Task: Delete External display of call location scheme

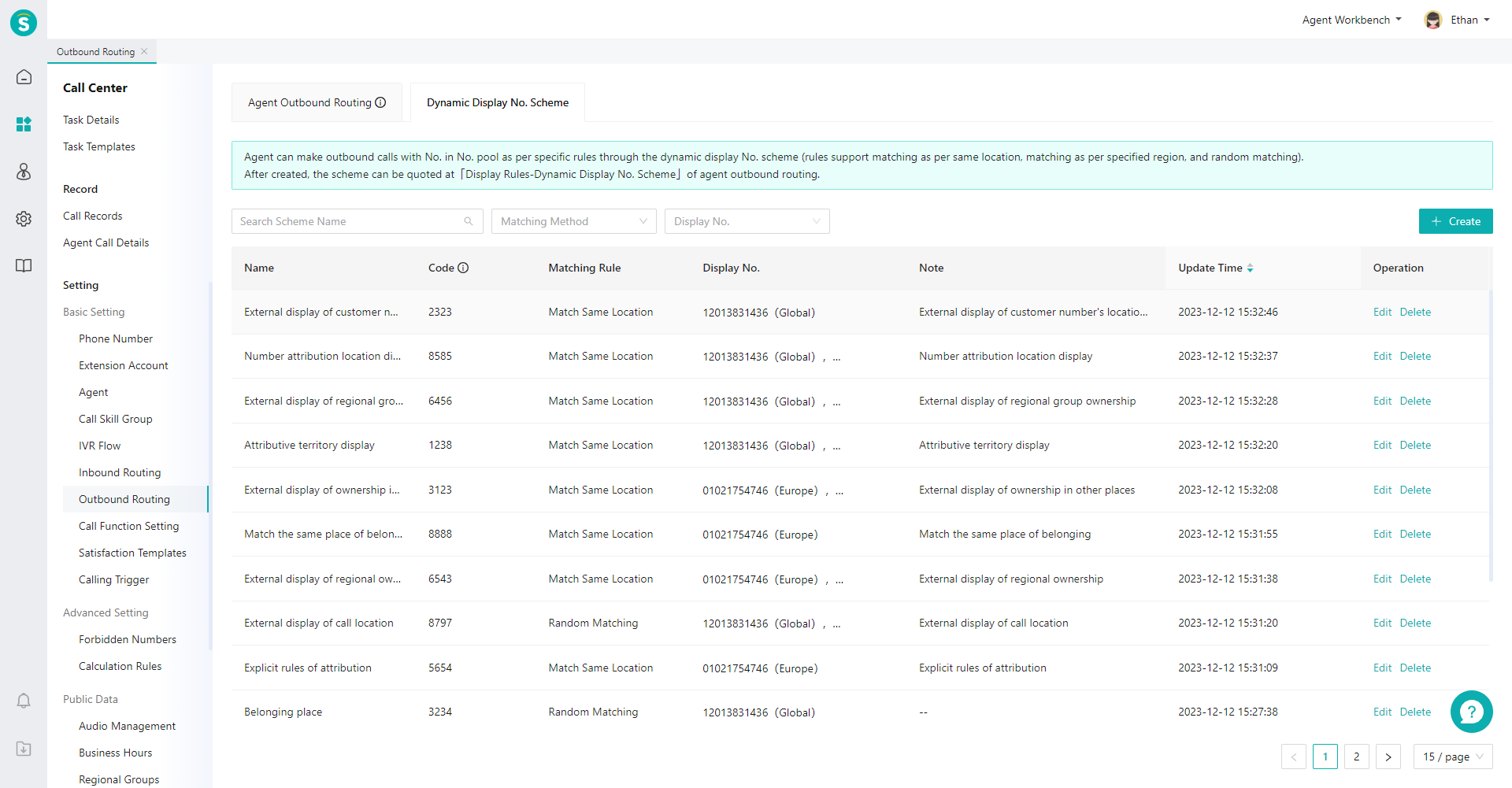Action: coord(1415,623)
